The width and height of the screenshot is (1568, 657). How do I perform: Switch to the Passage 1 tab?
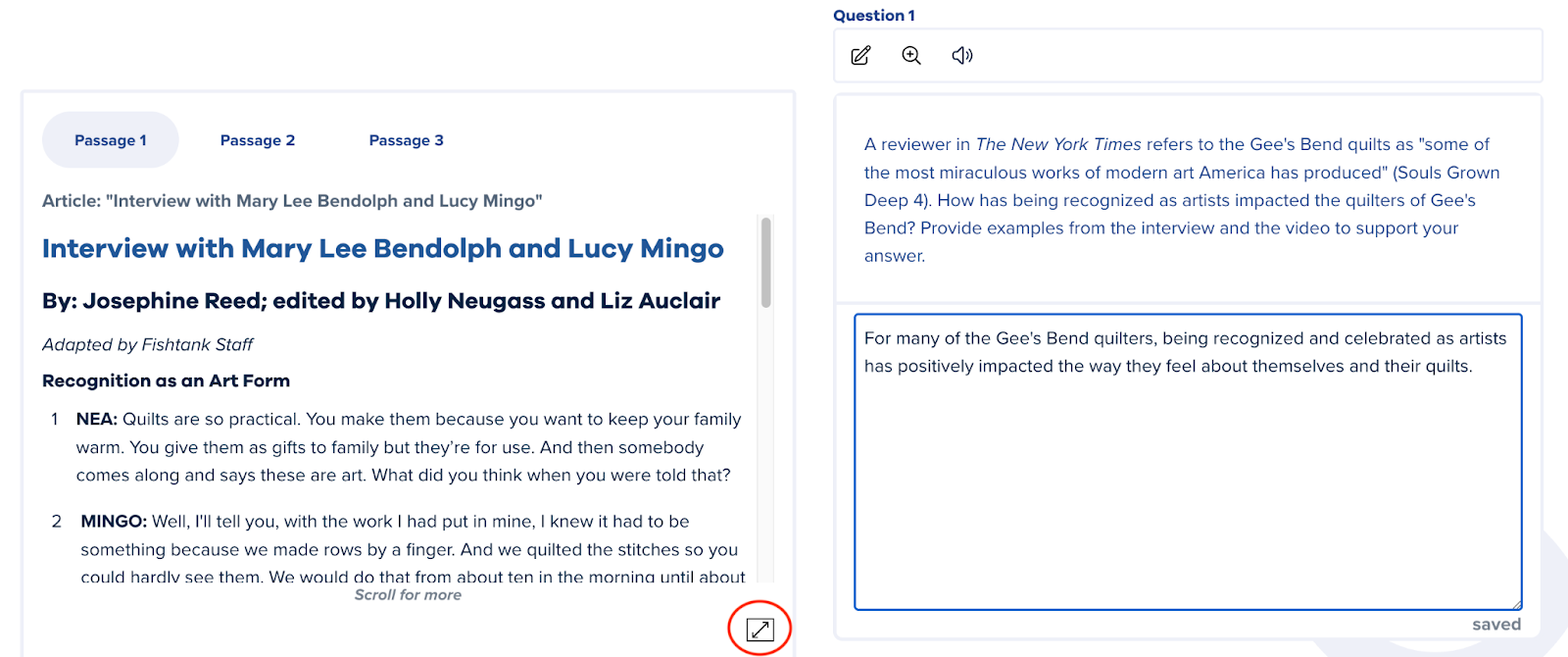click(x=111, y=140)
